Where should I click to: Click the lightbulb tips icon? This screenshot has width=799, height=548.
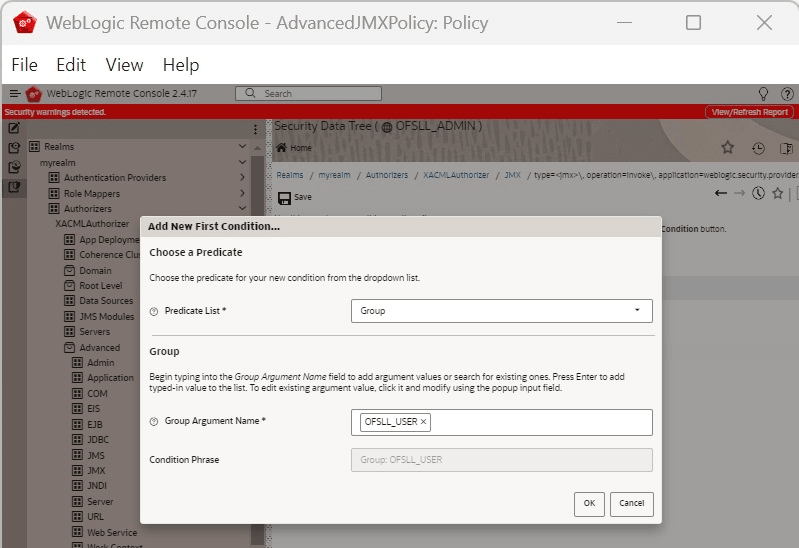pyautogui.click(x=763, y=93)
